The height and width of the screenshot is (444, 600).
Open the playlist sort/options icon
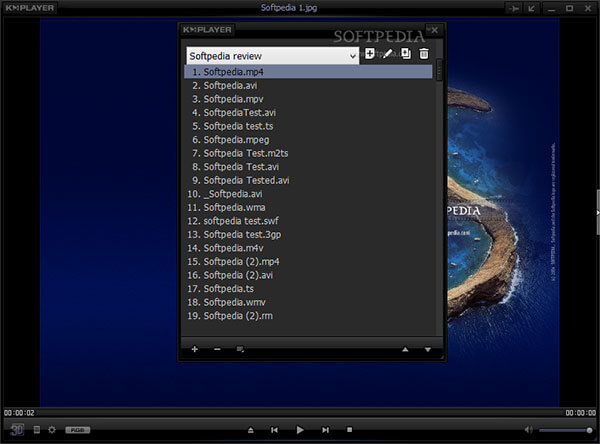(240, 349)
